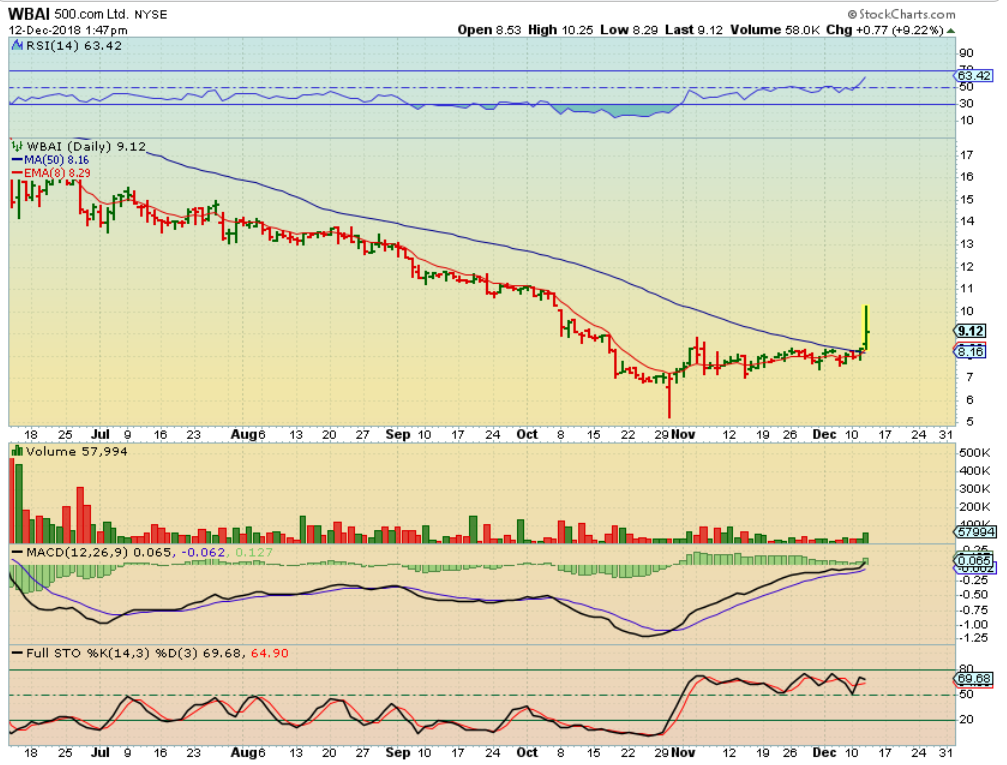Click the RSI(14) indicator legend icon
Screen dimensions: 1007x765
point(15,45)
